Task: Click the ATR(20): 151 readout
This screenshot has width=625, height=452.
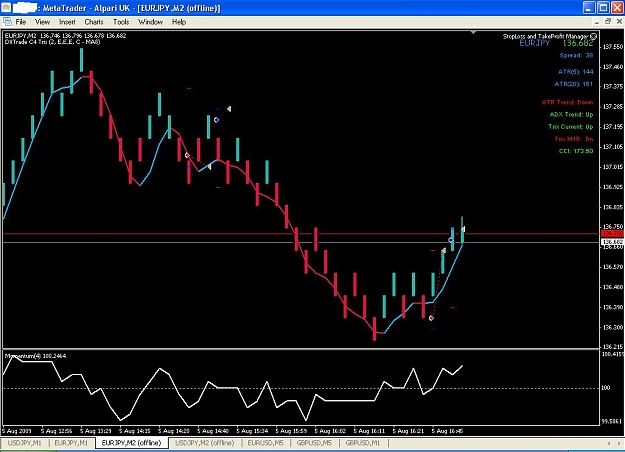Action: (x=574, y=84)
